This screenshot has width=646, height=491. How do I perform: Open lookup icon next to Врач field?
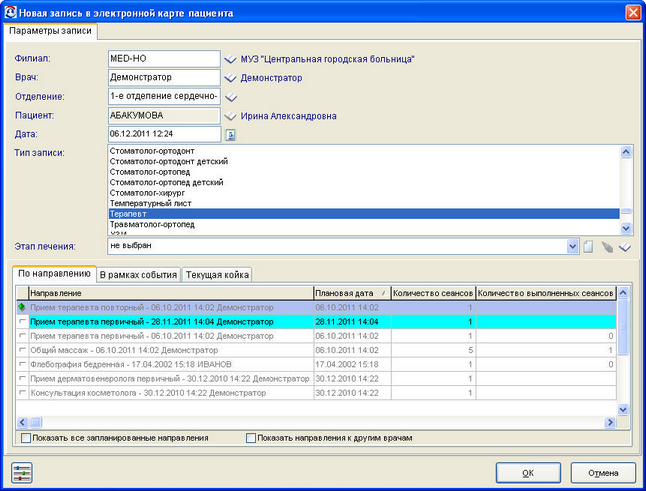click(x=230, y=78)
